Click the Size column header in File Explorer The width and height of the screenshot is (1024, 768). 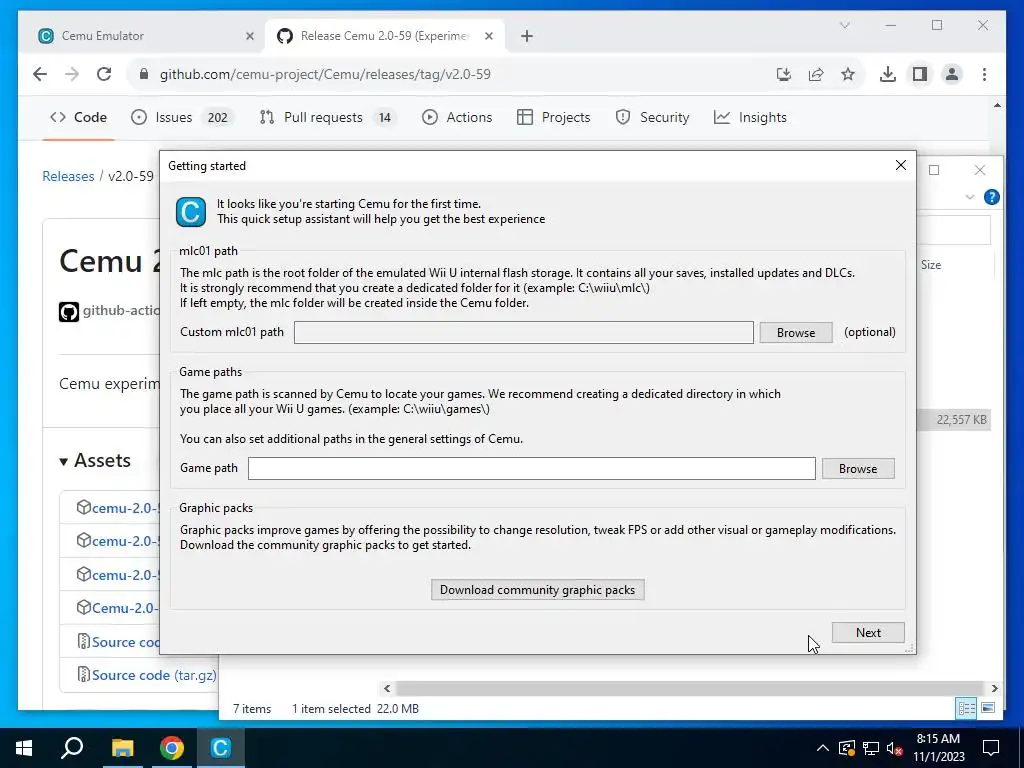[x=931, y=265]
